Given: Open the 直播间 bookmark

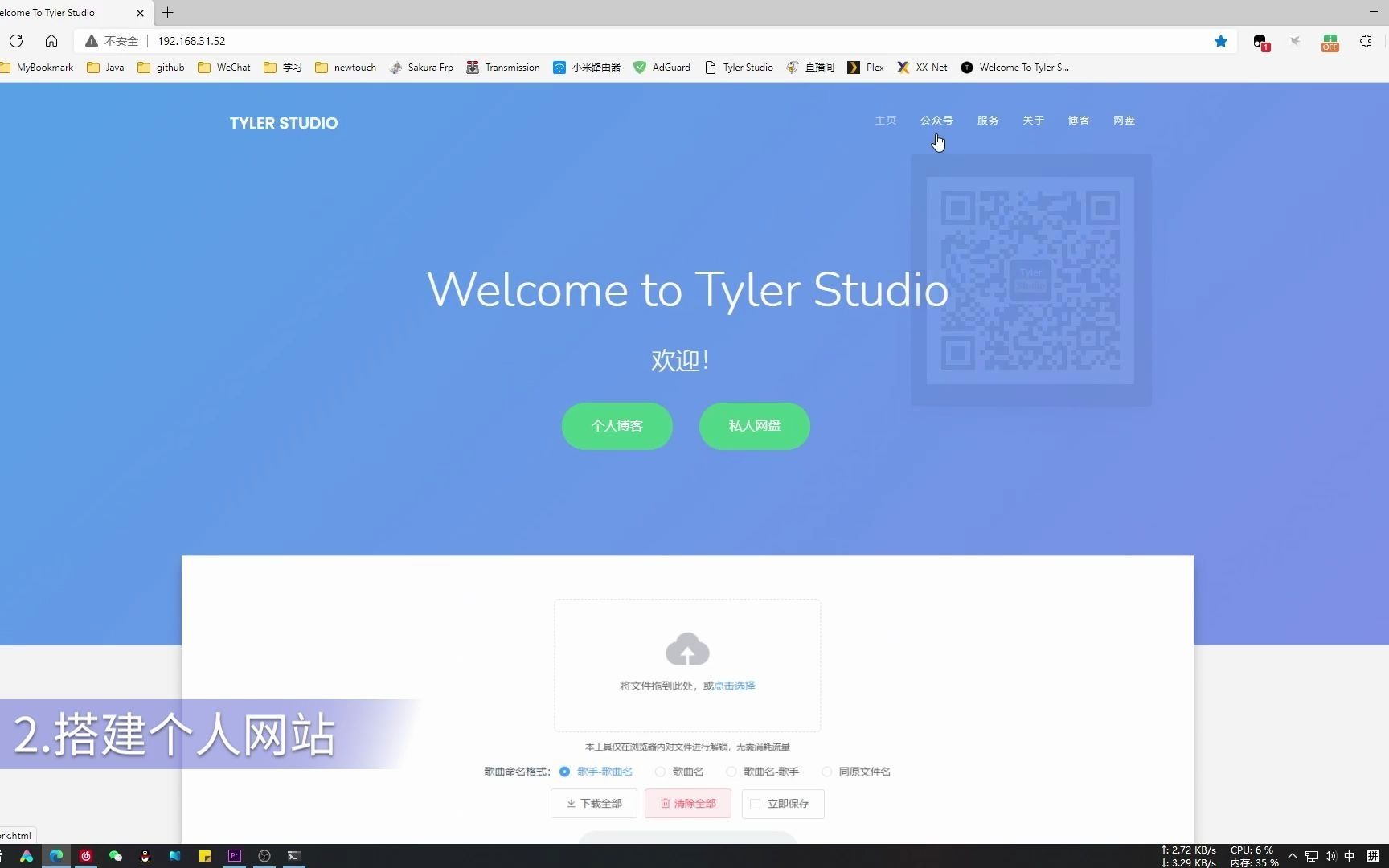Looking at the screenshot, I should (x=810, y=68).
